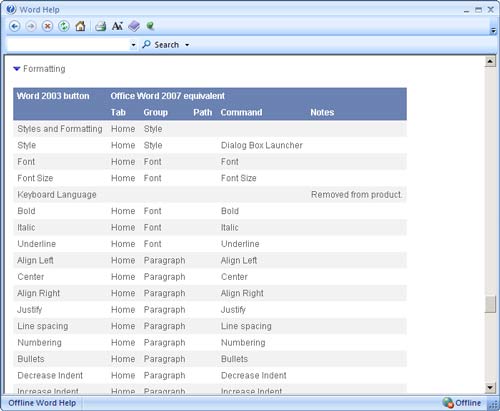Screen dimensions: 500x411
Task: Click the 'Group' column header
Action: tap(156, 112)
